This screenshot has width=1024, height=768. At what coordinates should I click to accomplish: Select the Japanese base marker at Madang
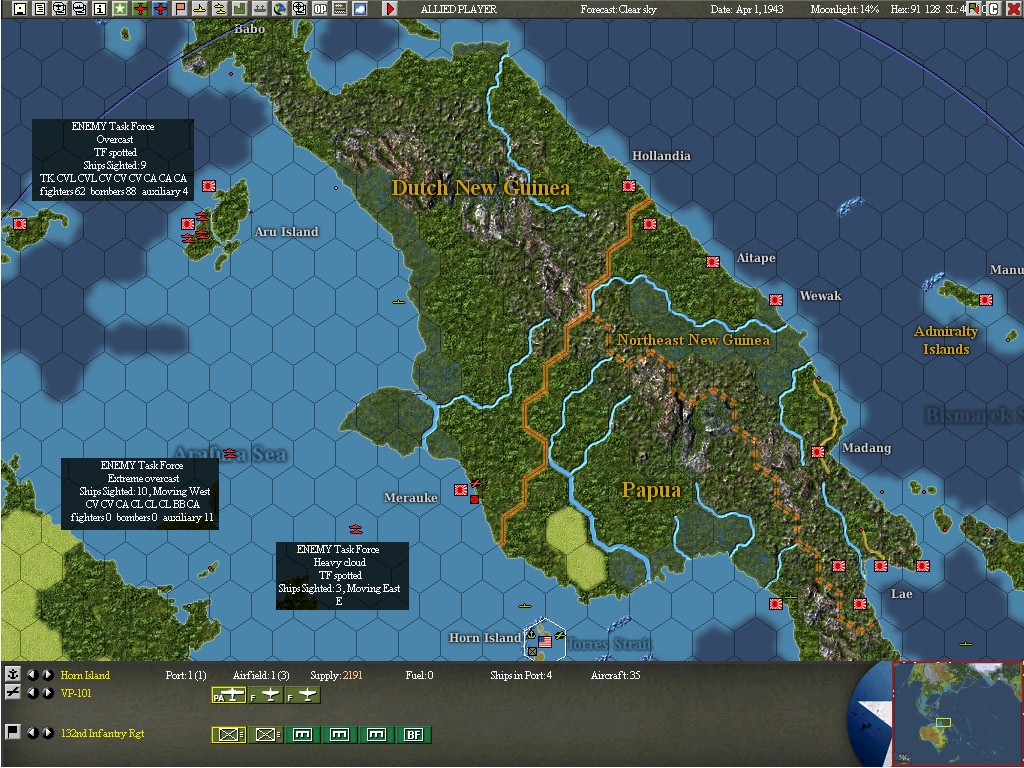coord(818,452)
